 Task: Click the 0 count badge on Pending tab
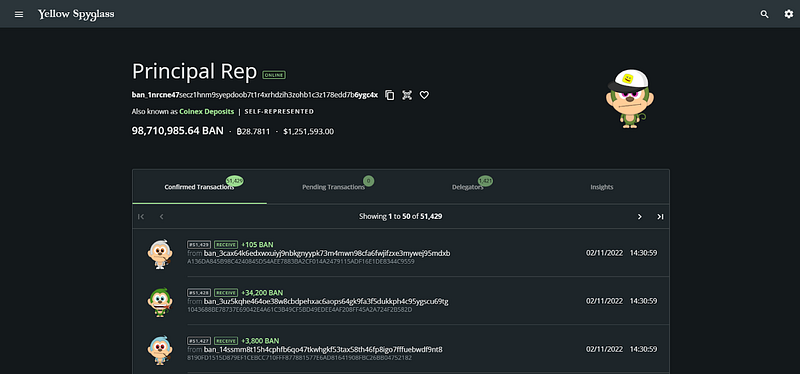coord(368,181)
